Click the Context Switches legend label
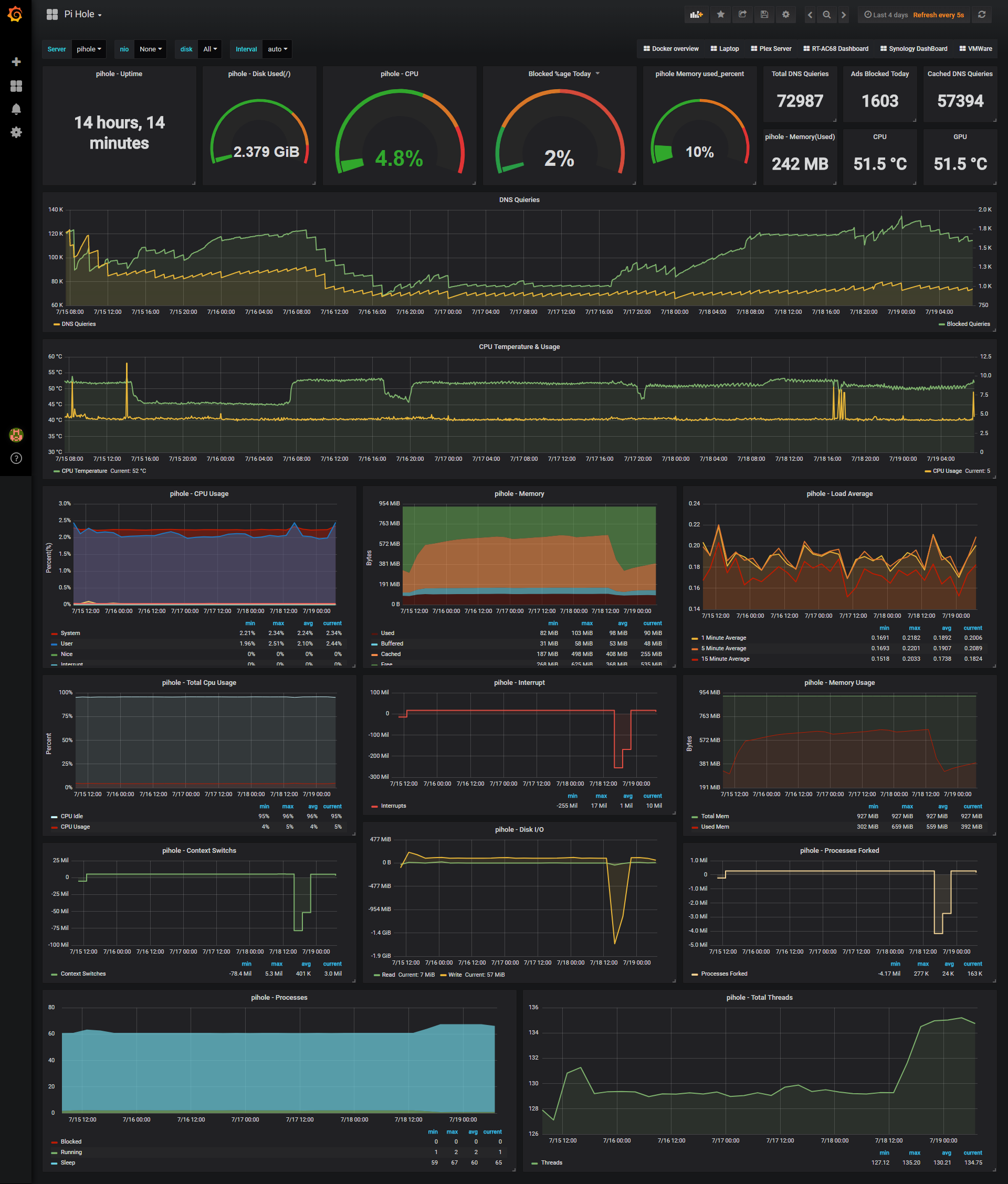Image resolution: width=1008 pixels, height=1184 pixels. click(x=83, y=974)
